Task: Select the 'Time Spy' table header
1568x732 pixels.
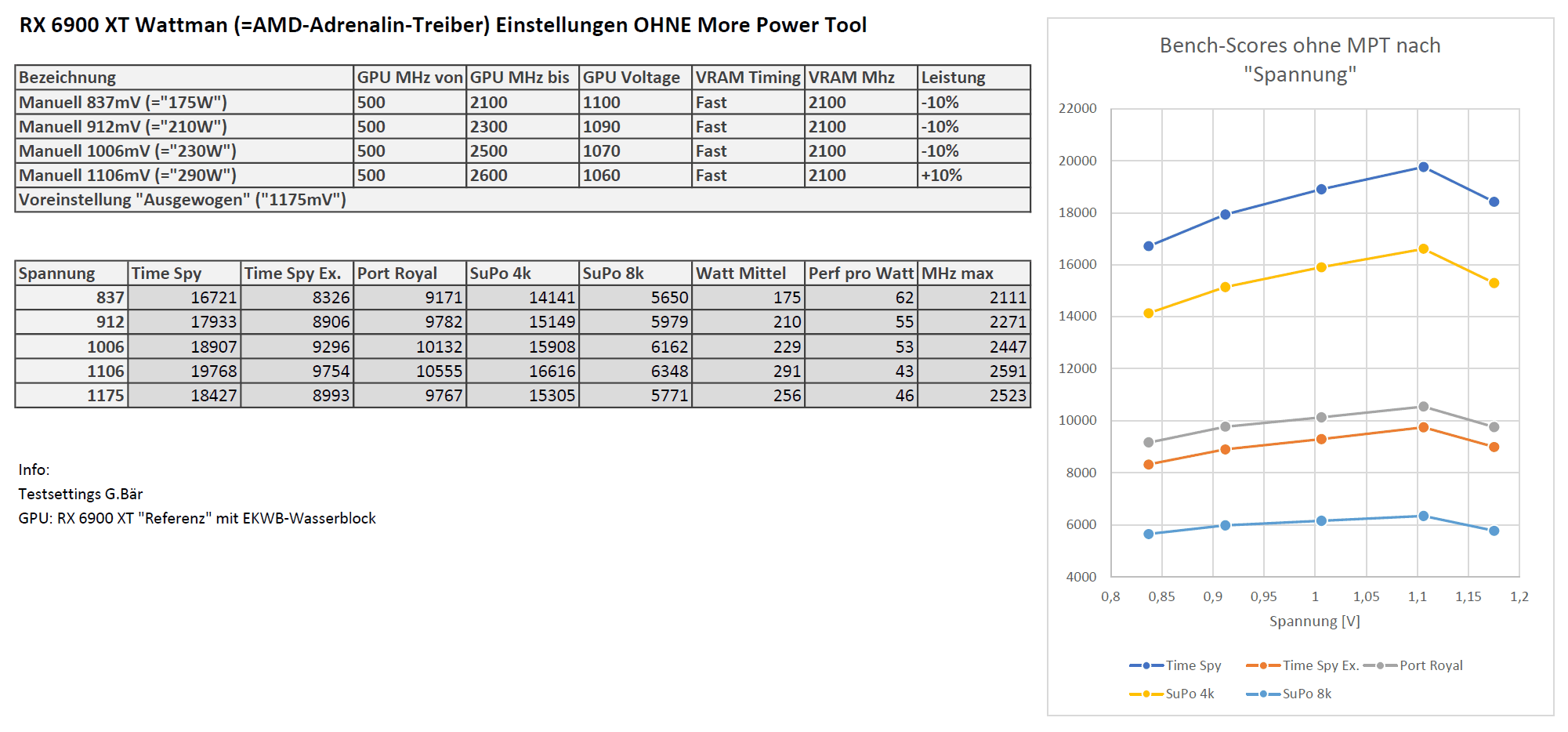Action: coord(184,274)
